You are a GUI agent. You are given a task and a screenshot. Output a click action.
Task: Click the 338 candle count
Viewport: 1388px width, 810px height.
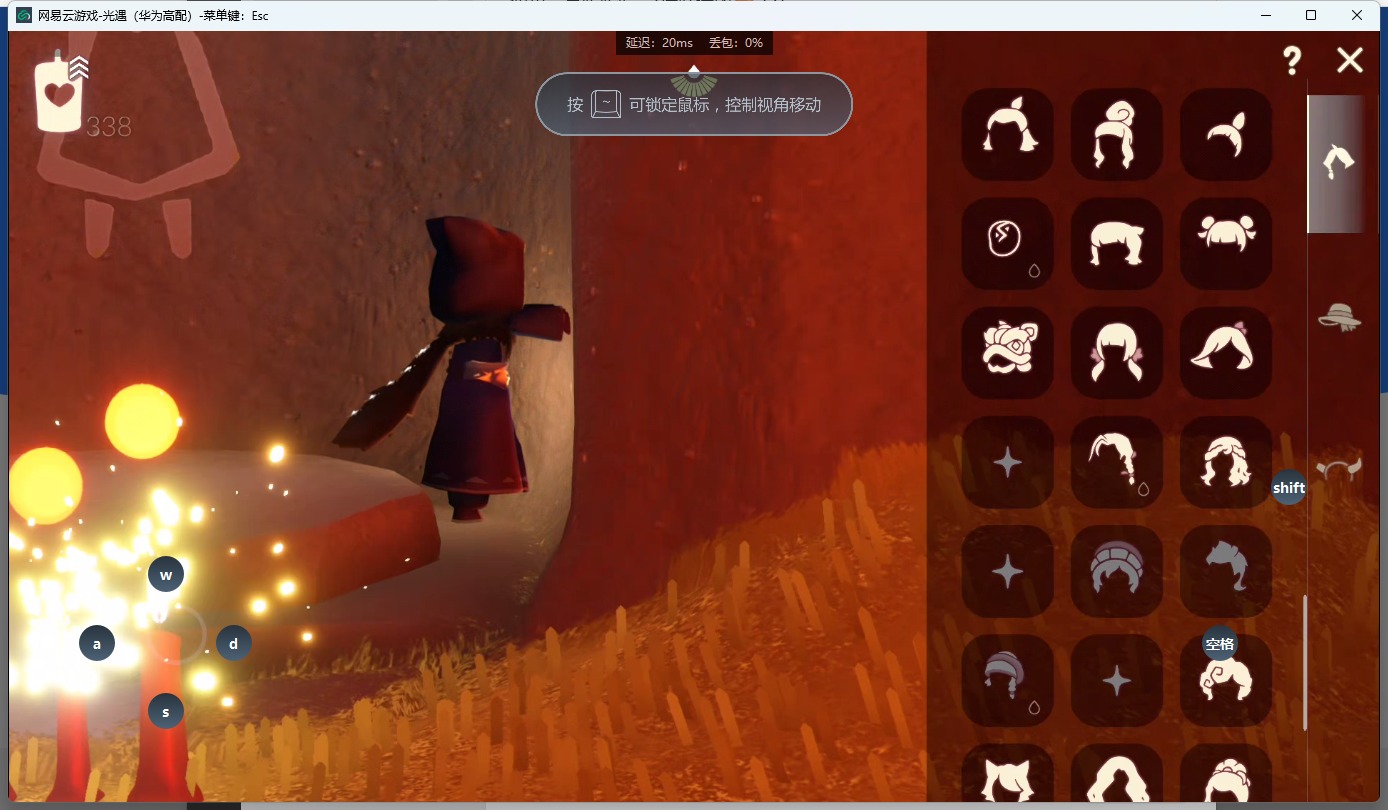tap(109, 127)
